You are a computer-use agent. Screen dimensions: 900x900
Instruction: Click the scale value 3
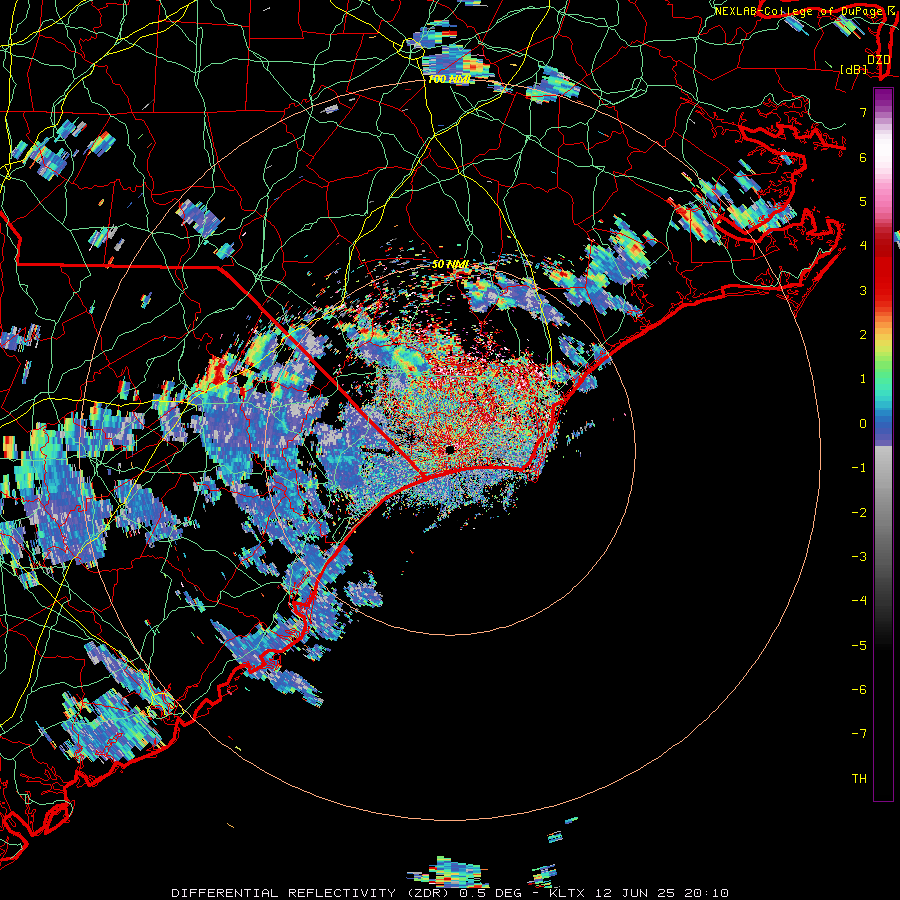click(x=863, y=290)
